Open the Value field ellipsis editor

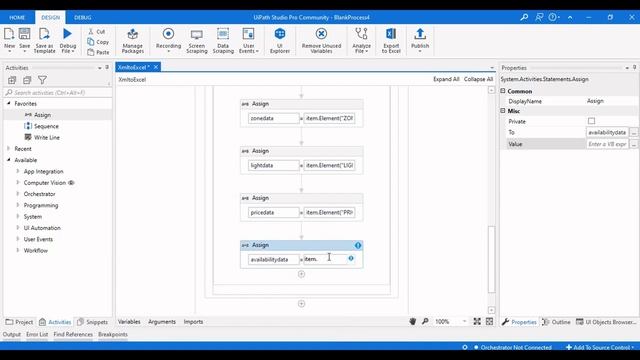(633, 144)
